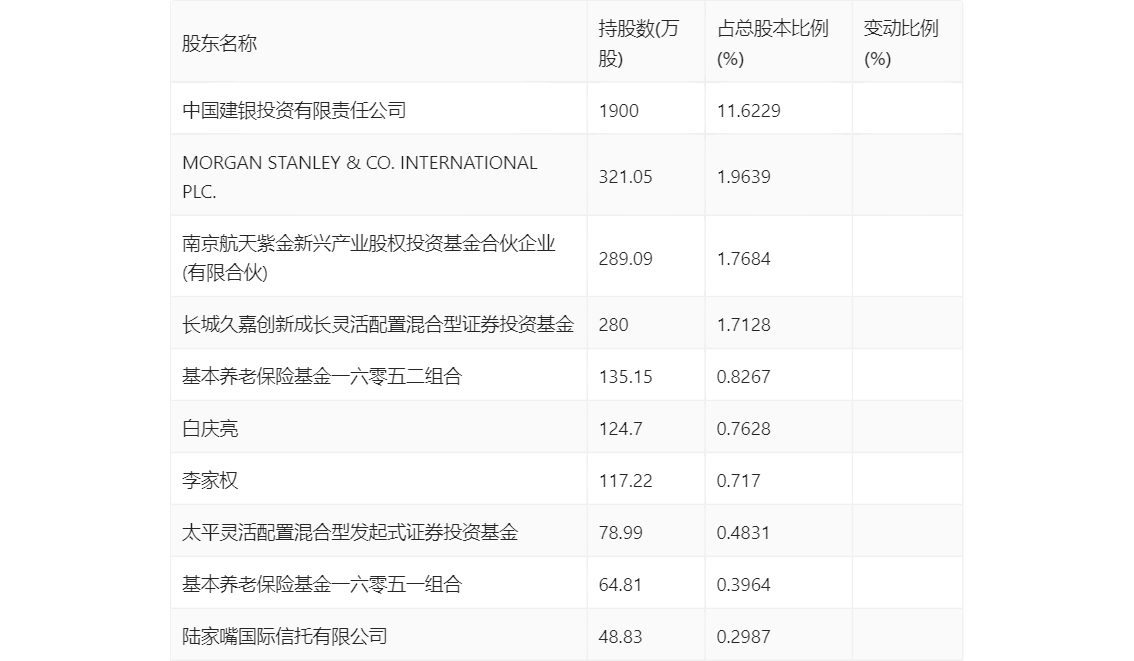
Task: Select 中国建银投资有限责任公司 shareholder name
Action: pyautogui.click(x=294, y=111)
